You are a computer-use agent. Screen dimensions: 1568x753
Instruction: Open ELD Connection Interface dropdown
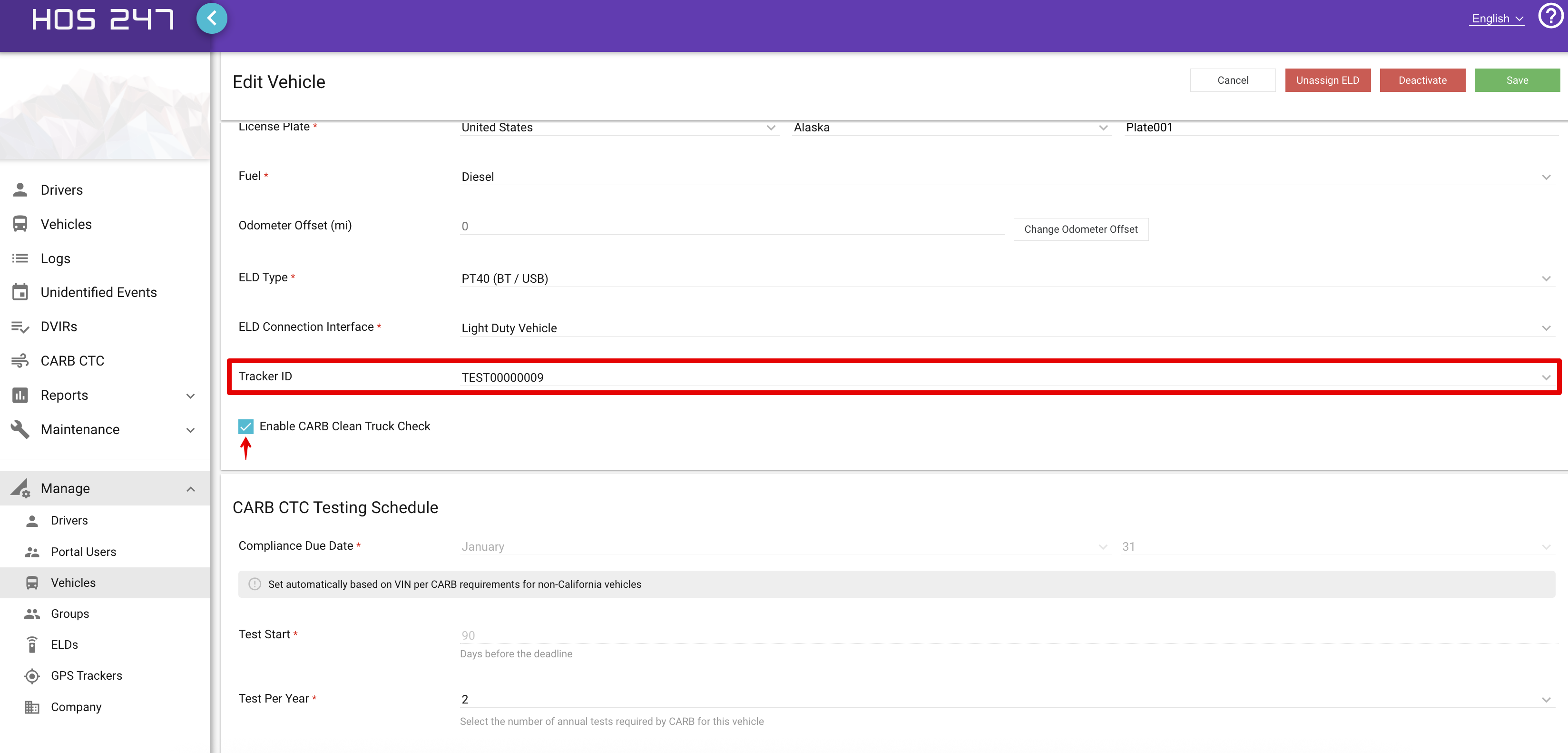1008,328
